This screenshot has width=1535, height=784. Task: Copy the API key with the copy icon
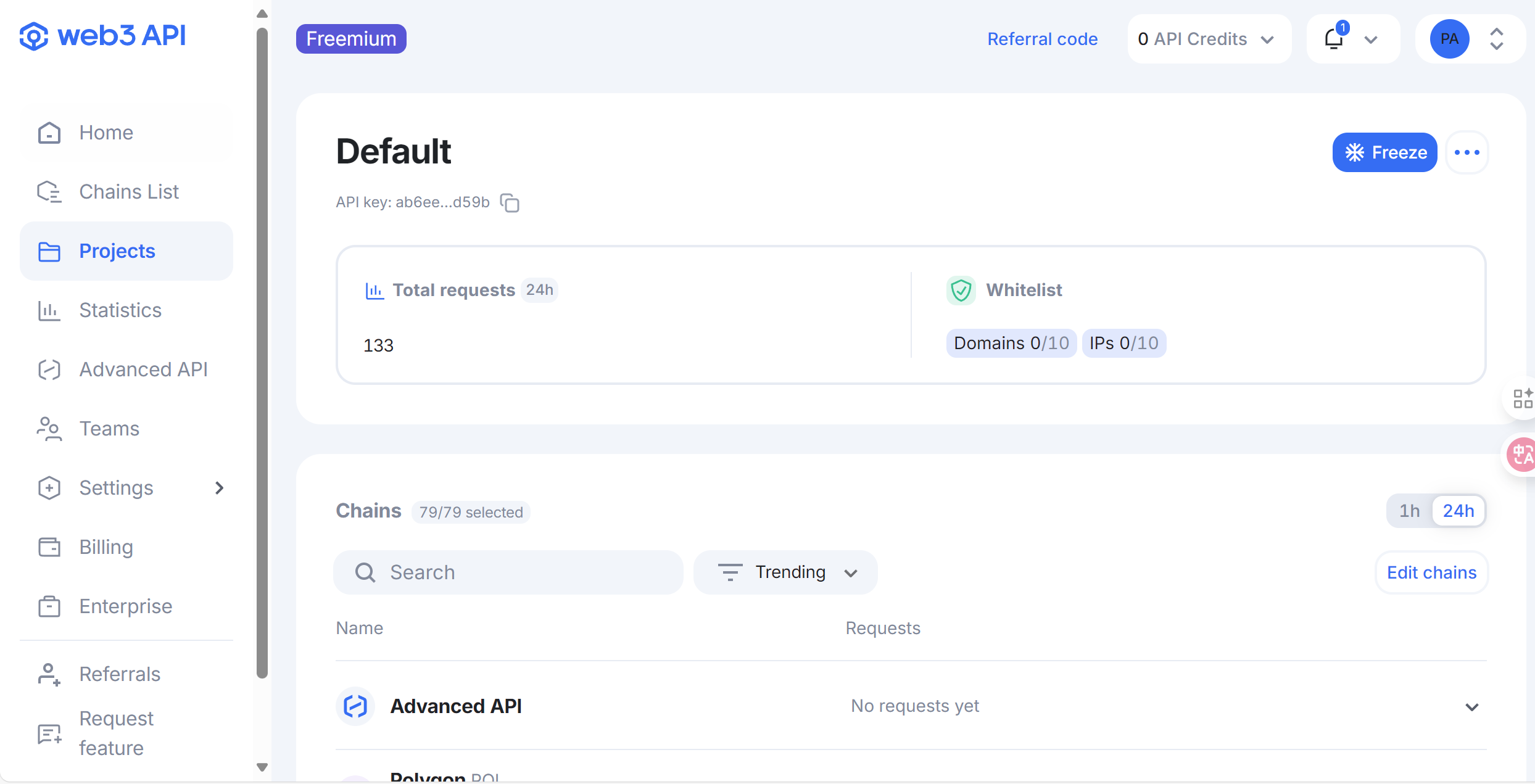point(510,202)
